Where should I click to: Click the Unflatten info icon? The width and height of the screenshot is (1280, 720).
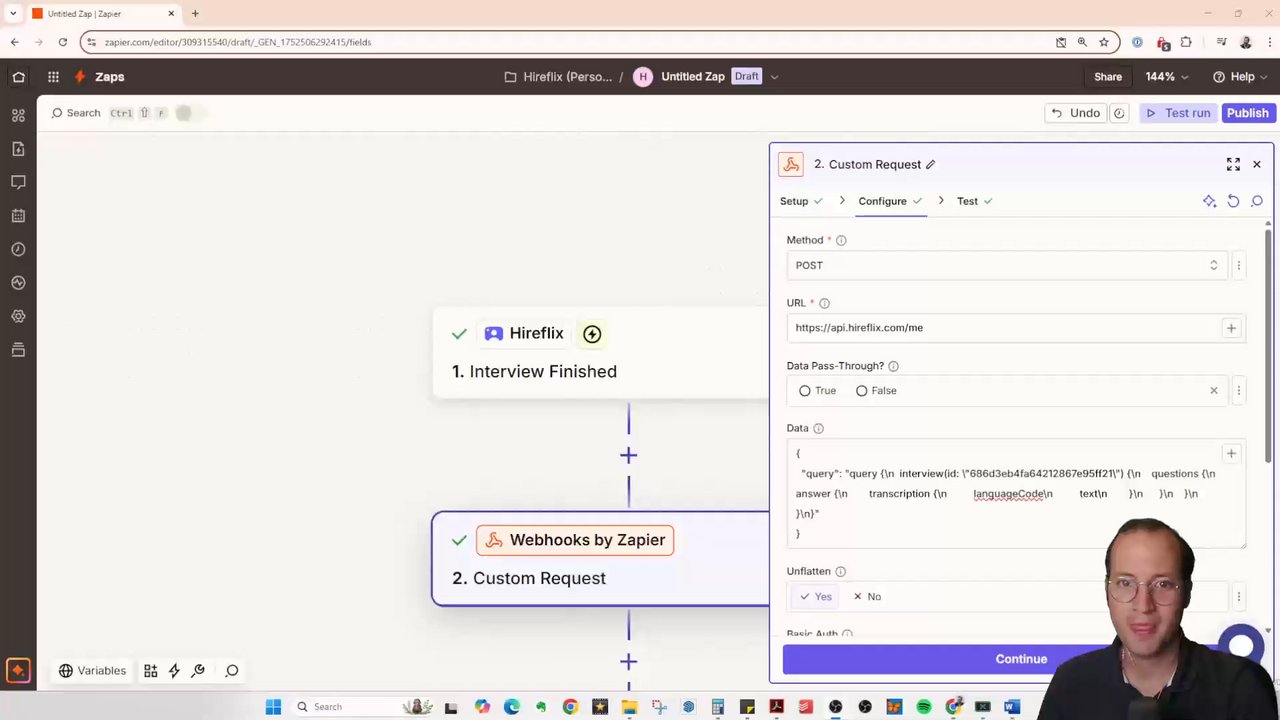tap(840, 571)
